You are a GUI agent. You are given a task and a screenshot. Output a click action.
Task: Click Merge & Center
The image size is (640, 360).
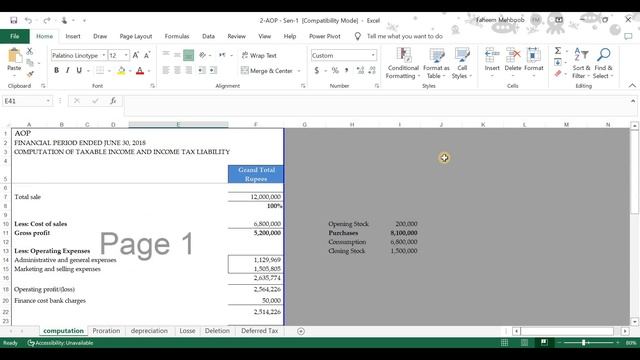(x=267, y=71)
